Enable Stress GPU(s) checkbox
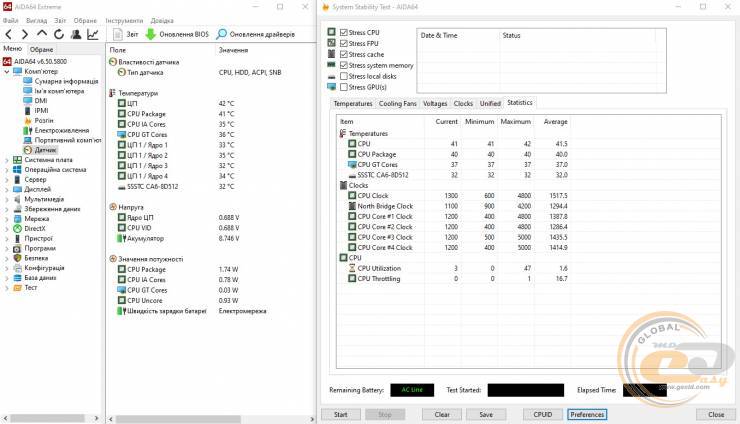The width and height of the screenshot is (740, 424). tap(344, 87)
